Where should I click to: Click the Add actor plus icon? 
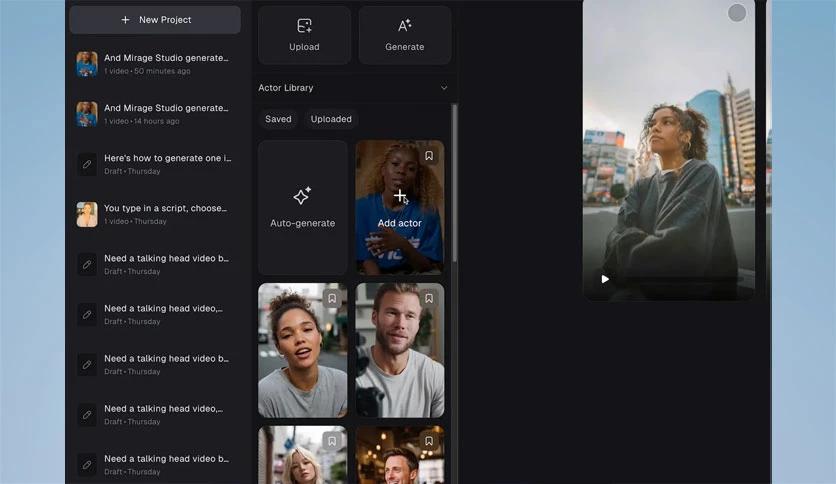coord(399,196)
